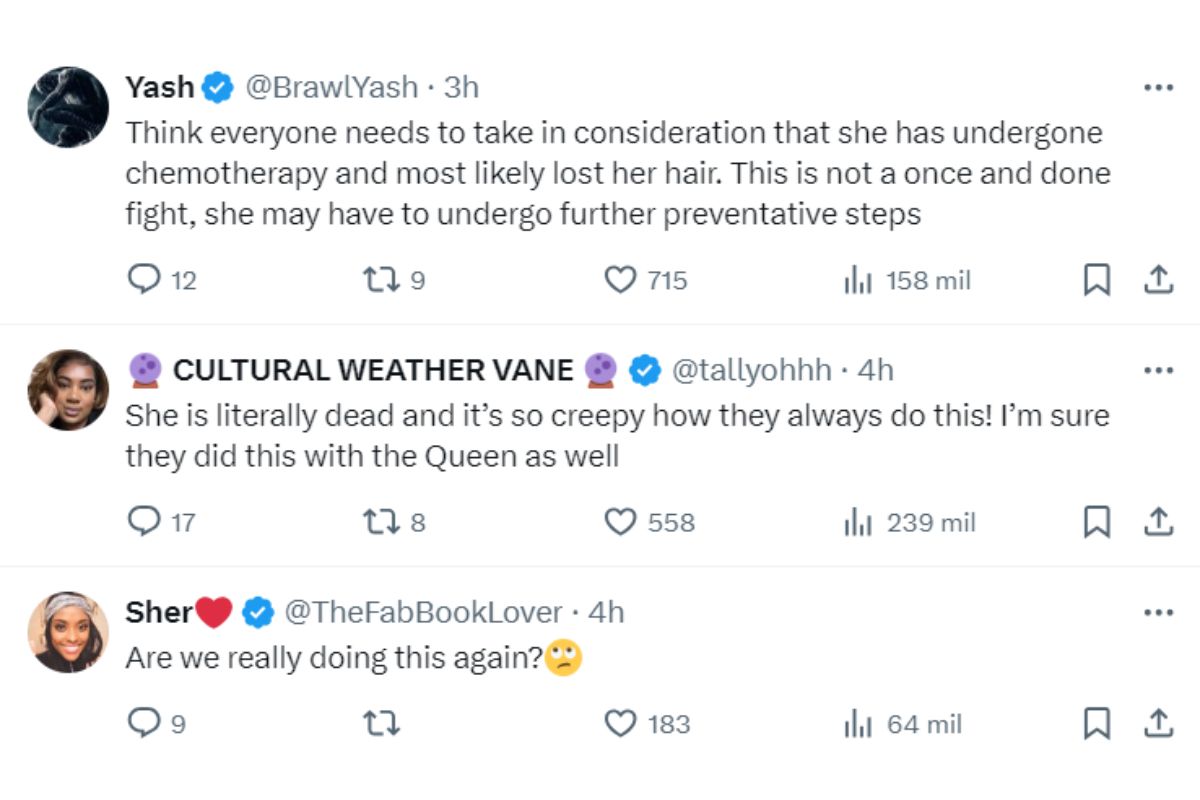
Task: Share Yash's tweet
Action: [1157, 281]
